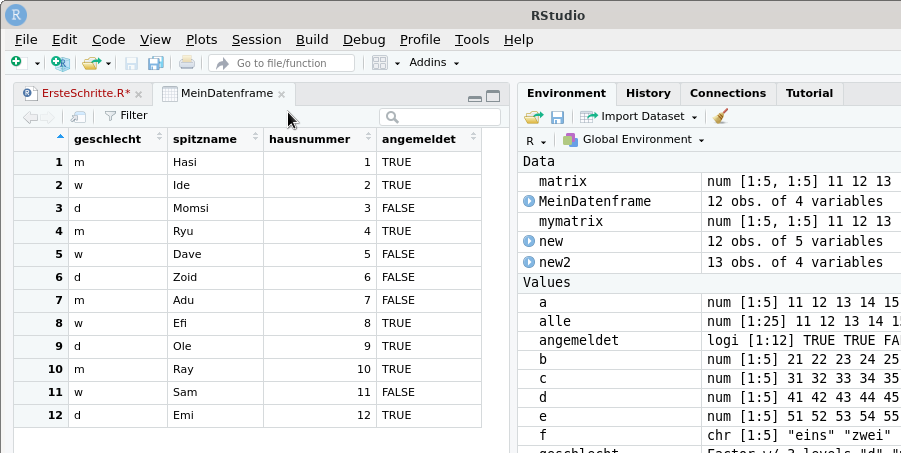Click the forward navigation arrow in data viewer
Screen dimensions: 901x453
click(x=47, y=117)
